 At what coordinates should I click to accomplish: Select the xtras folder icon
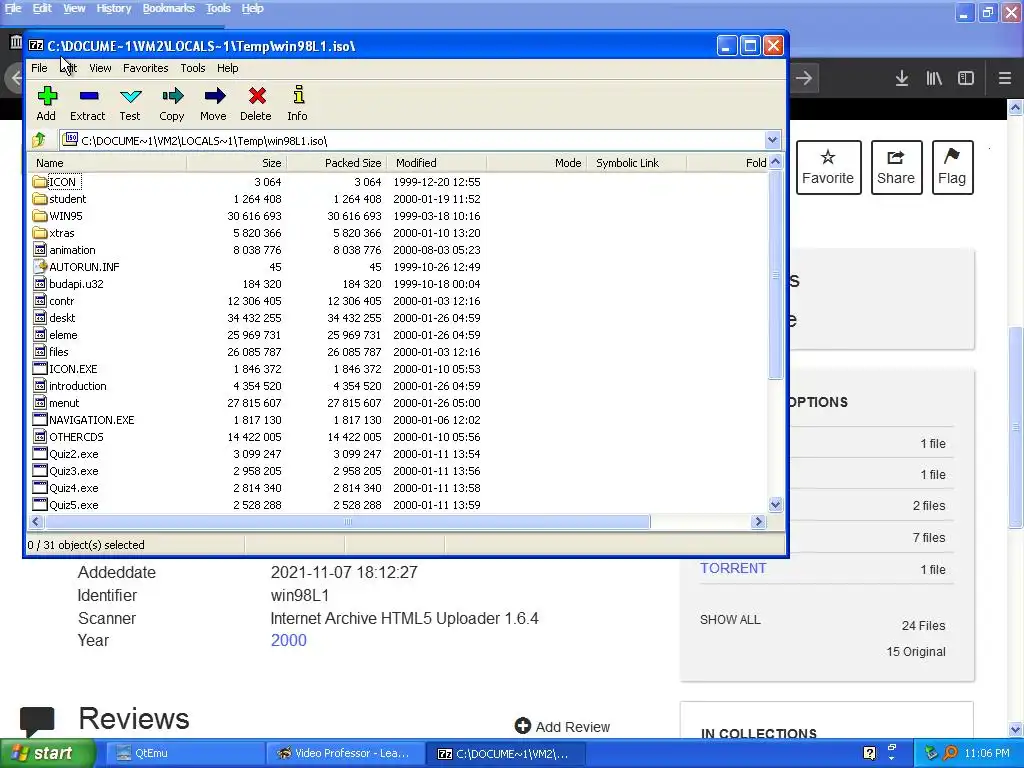(x=40, y=232)
